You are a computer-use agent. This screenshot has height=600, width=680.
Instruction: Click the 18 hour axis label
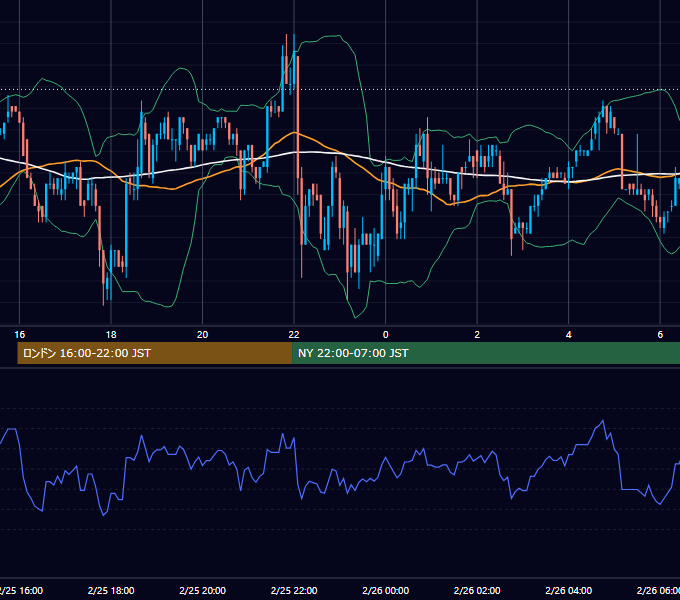(x=111, y=335)
